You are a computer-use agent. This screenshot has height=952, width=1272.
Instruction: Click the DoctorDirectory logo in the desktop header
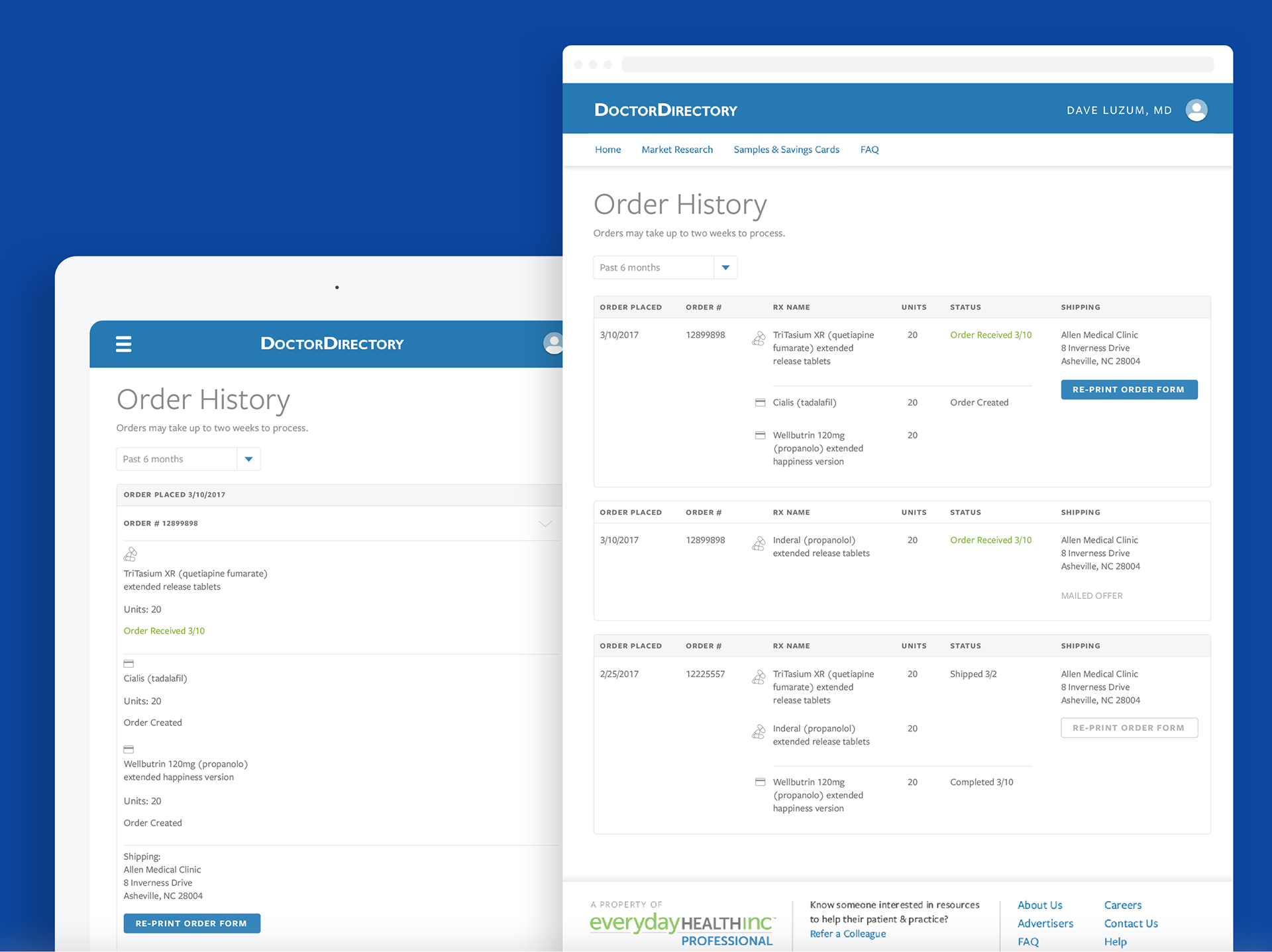point(665,110)
